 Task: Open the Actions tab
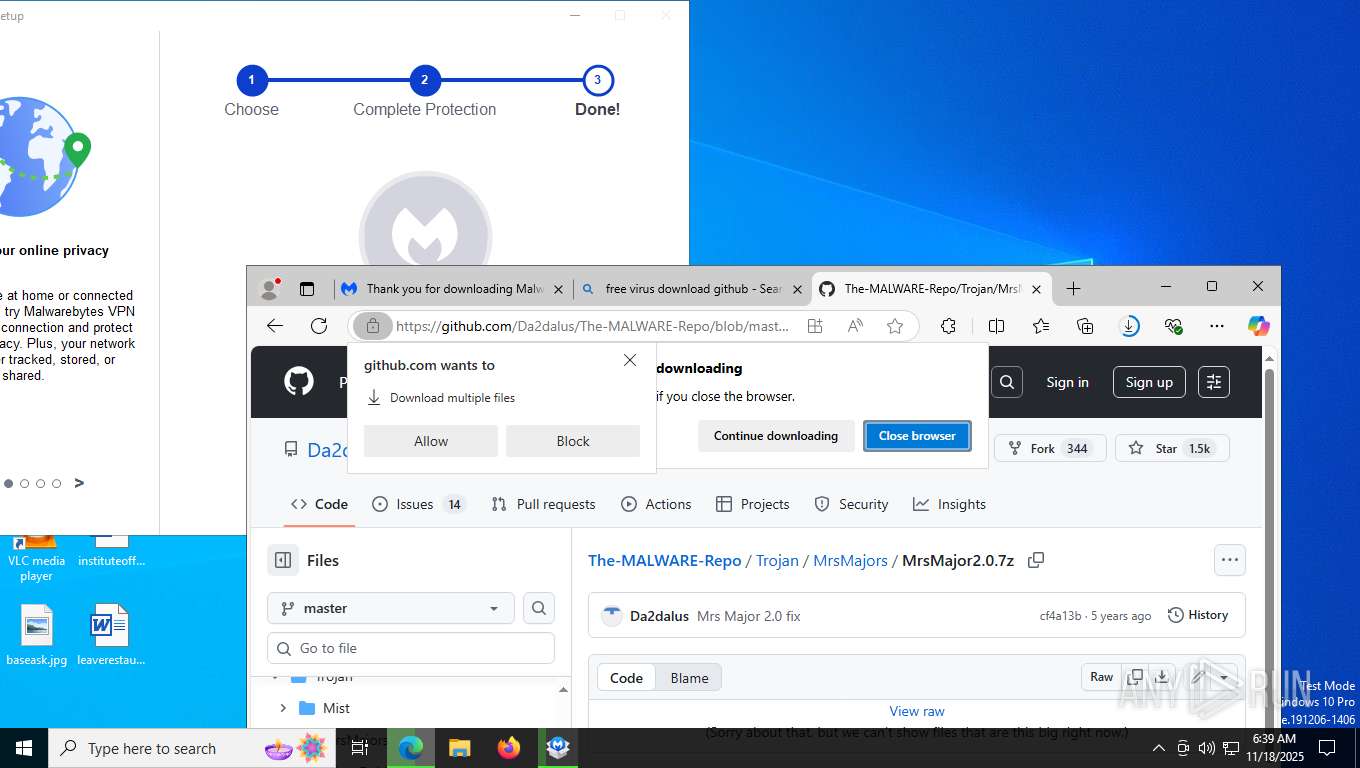(x=656, y=504)
